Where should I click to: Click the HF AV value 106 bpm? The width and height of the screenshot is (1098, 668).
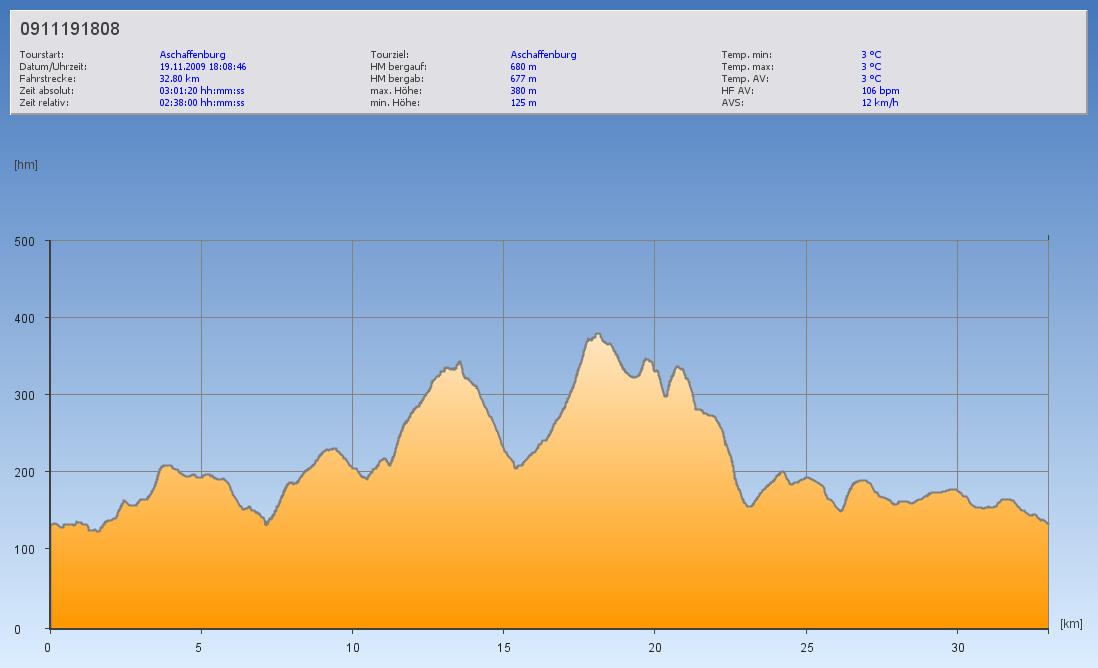[x=880, y=90]
